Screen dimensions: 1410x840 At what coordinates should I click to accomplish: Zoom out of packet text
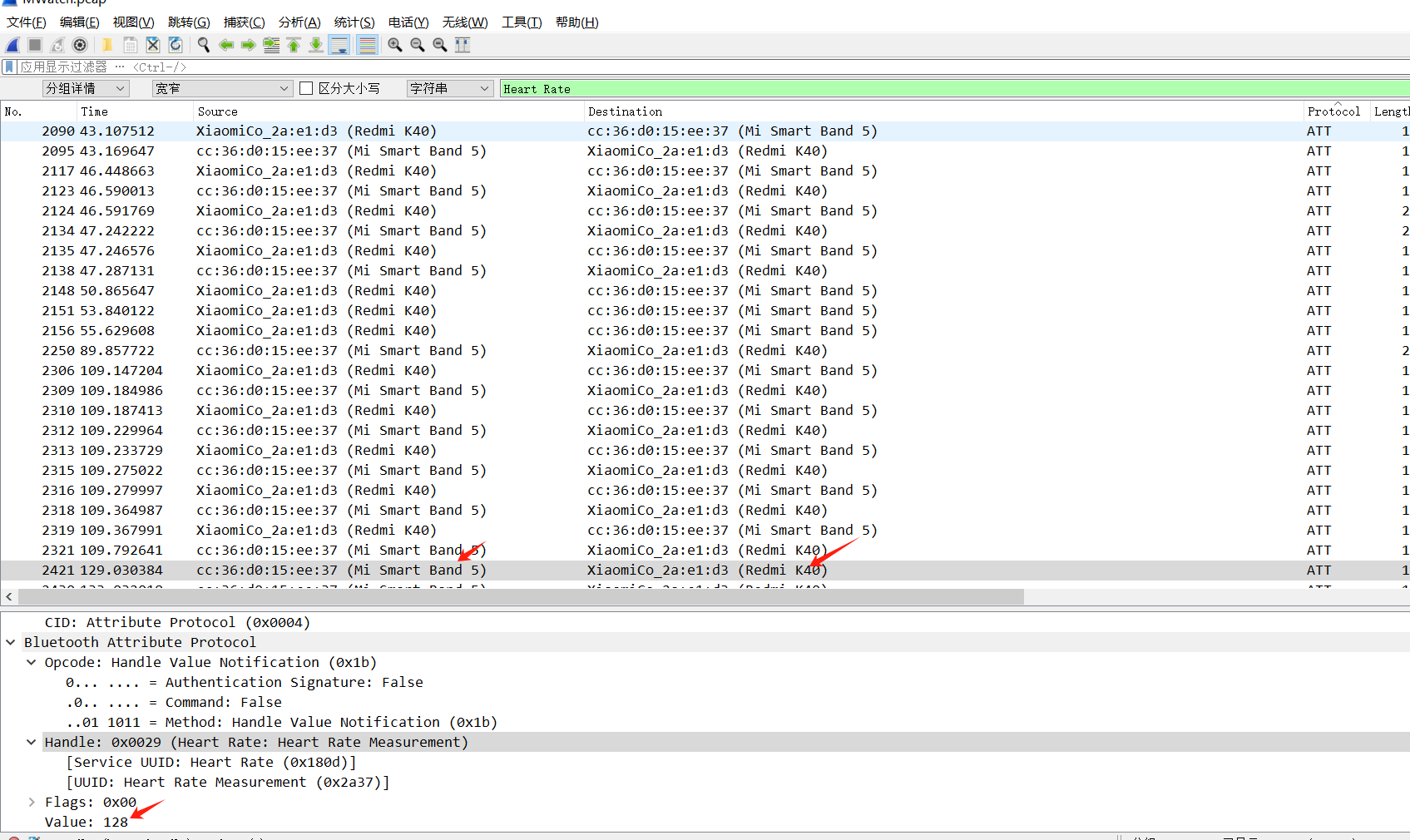click(418, 45)
